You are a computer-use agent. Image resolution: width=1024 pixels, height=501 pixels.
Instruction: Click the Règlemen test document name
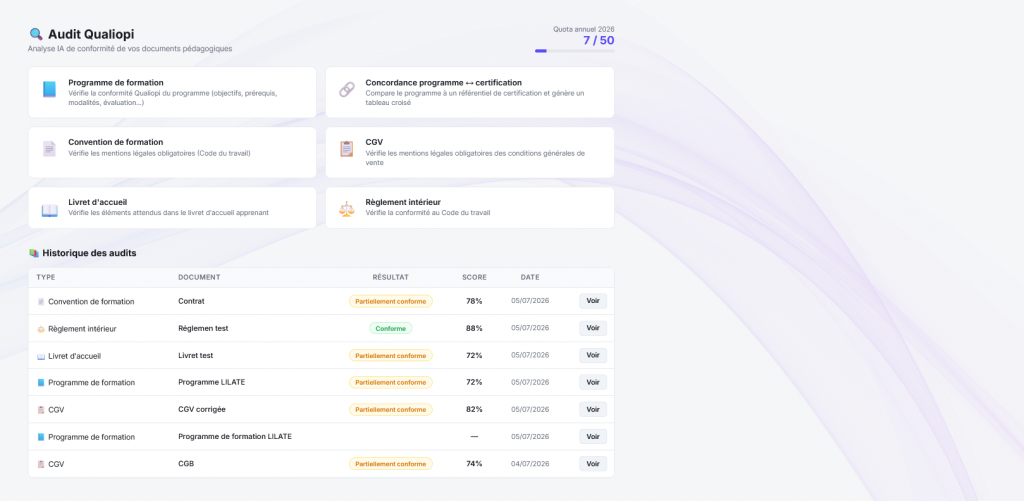tap(203, 328)
